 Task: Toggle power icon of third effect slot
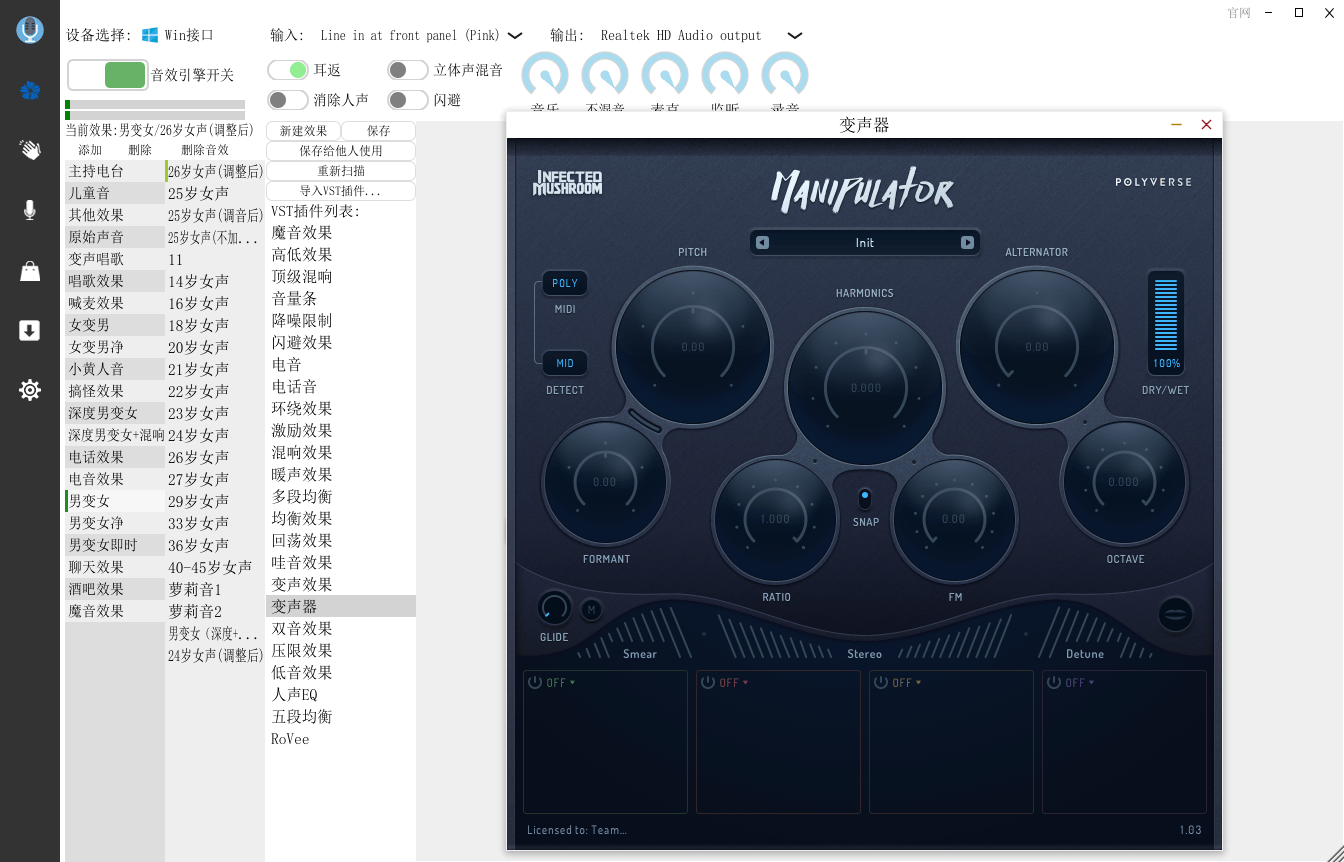881,682
